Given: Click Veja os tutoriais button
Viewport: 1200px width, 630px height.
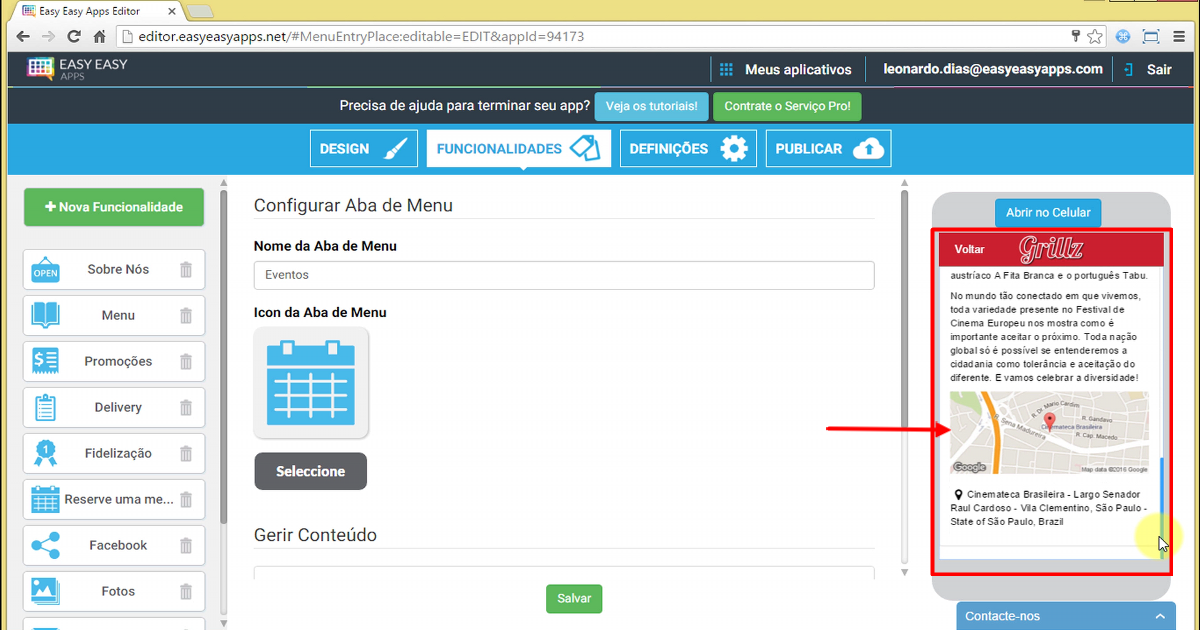Looking at the screenshot, I should point(651,107).
